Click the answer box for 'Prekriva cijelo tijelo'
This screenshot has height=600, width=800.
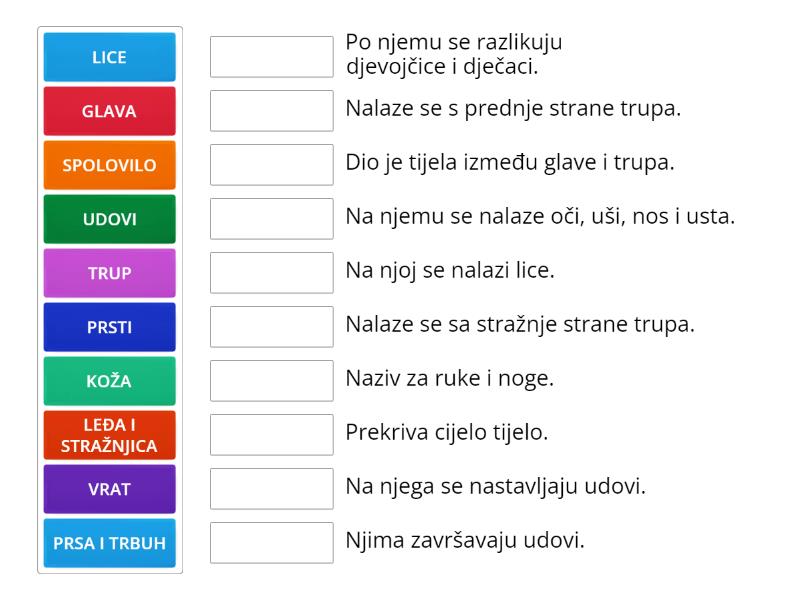(x=271, y=435)
